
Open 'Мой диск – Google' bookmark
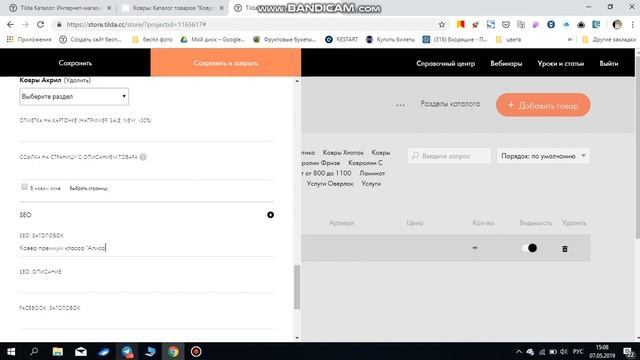tap(212, 40)
